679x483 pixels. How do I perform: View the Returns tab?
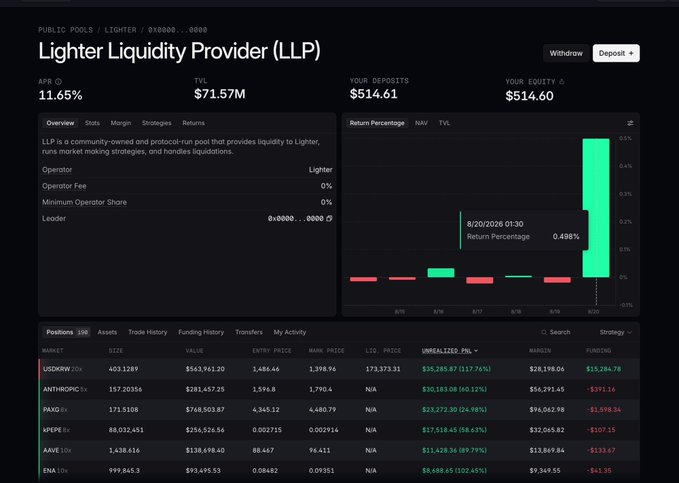click(x=193, y=123)
